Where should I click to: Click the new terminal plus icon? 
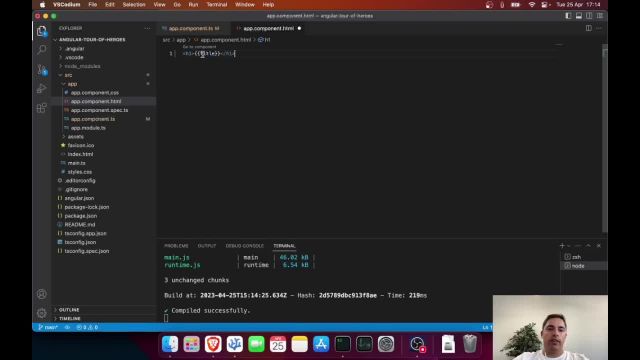click(562, 246)
